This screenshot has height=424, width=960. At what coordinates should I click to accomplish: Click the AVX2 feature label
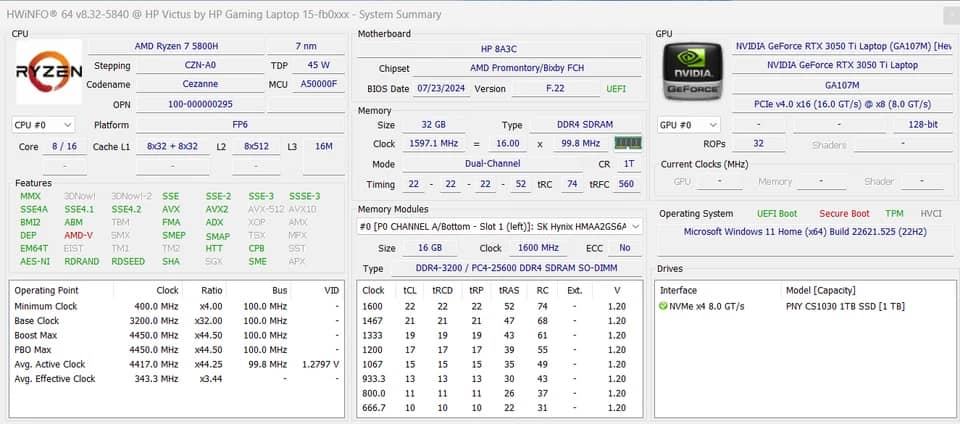[x=217, y=209]
